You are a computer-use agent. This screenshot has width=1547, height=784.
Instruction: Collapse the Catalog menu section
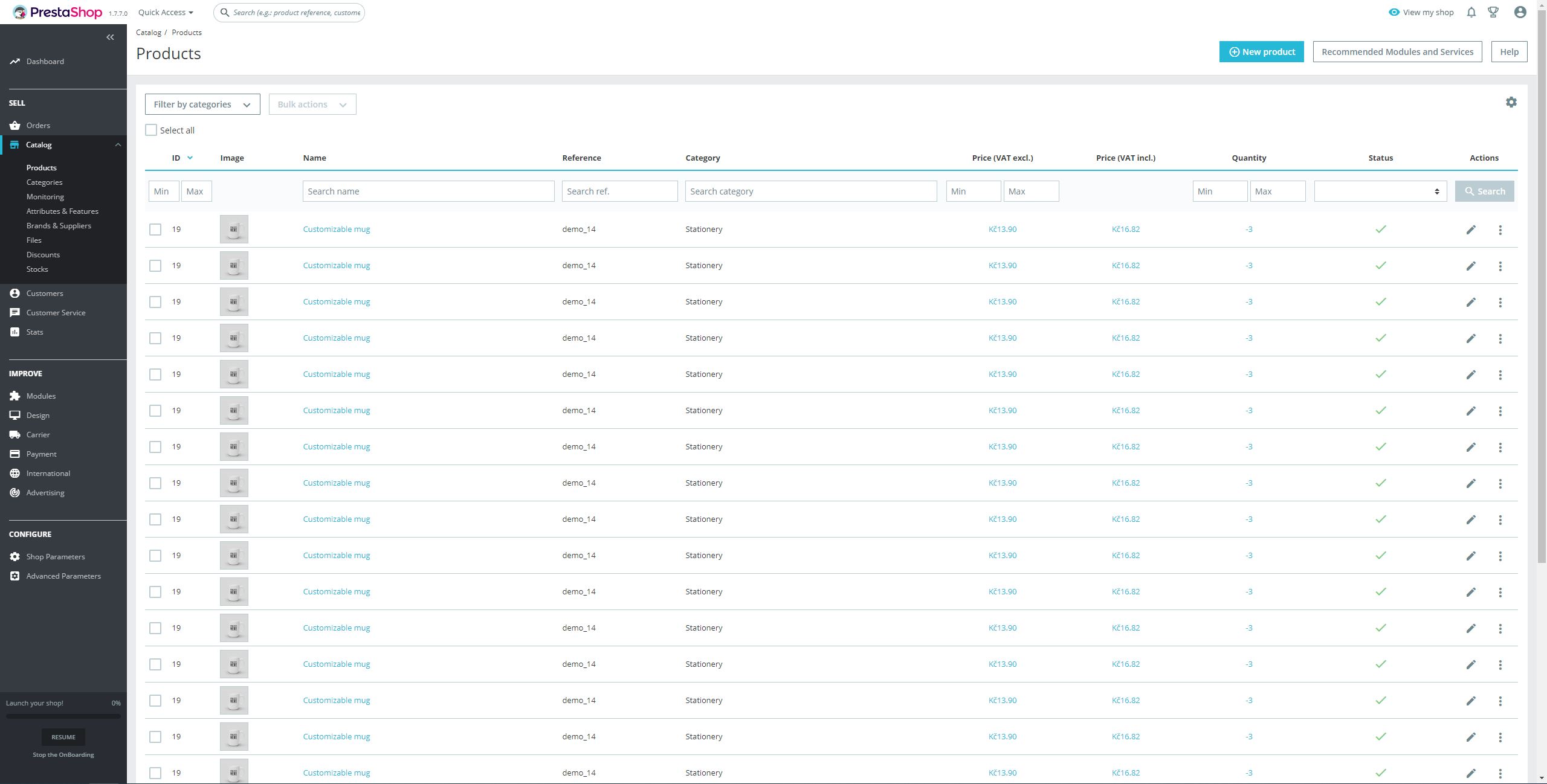pyautogui.click(x=118, y=144)
